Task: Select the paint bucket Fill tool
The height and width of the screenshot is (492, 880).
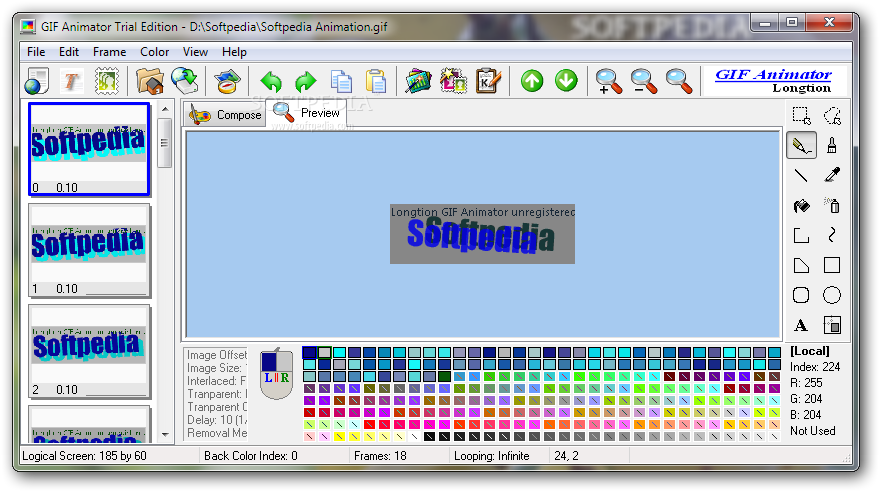Action: tap(801, 206)
